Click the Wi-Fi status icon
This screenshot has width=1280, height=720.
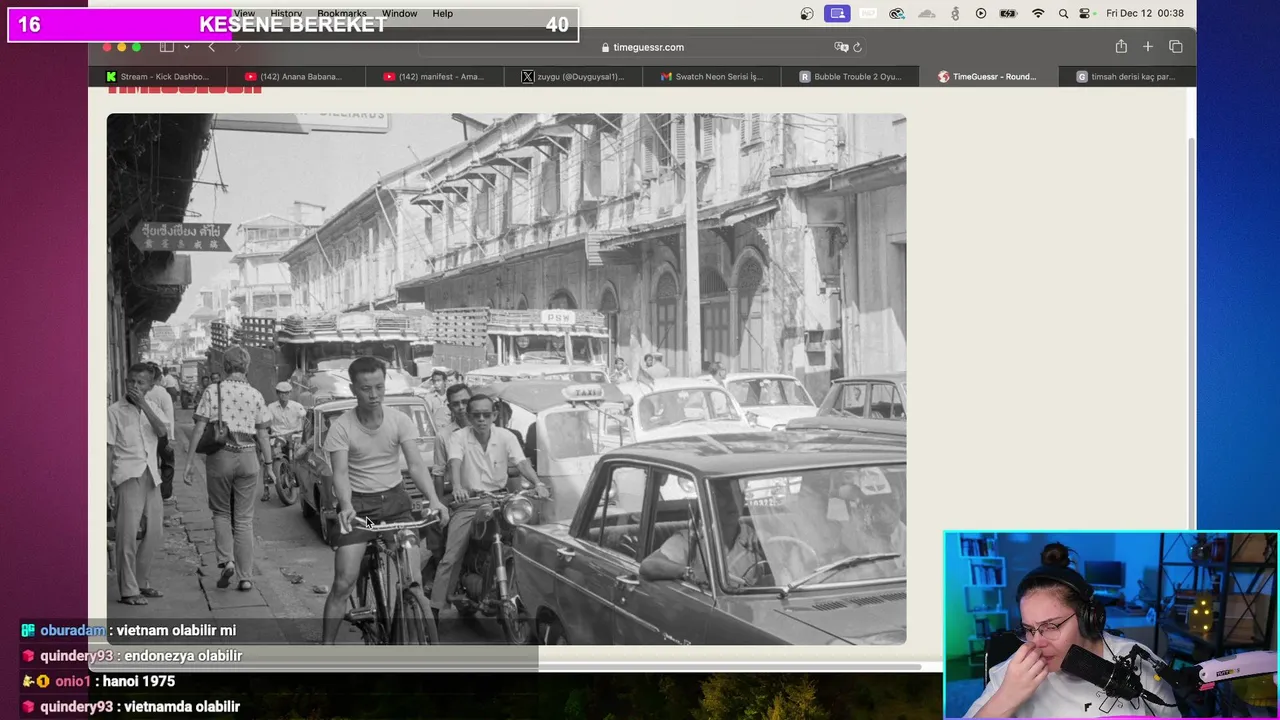point(1038,13)
